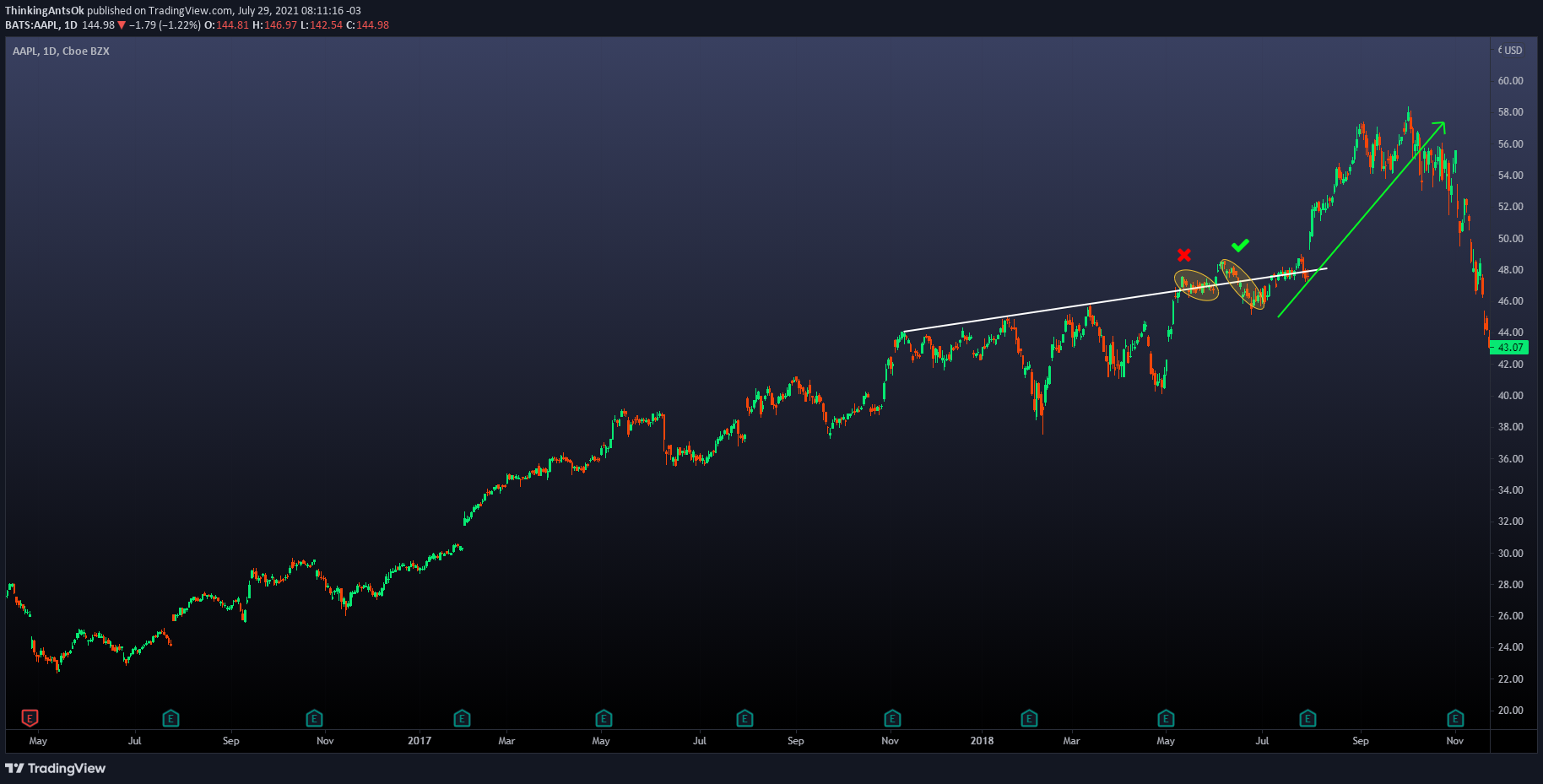This screenshot has width=1543, height=784.
Task: Click the 54.00 price axis label
Action: [1510, 176]
